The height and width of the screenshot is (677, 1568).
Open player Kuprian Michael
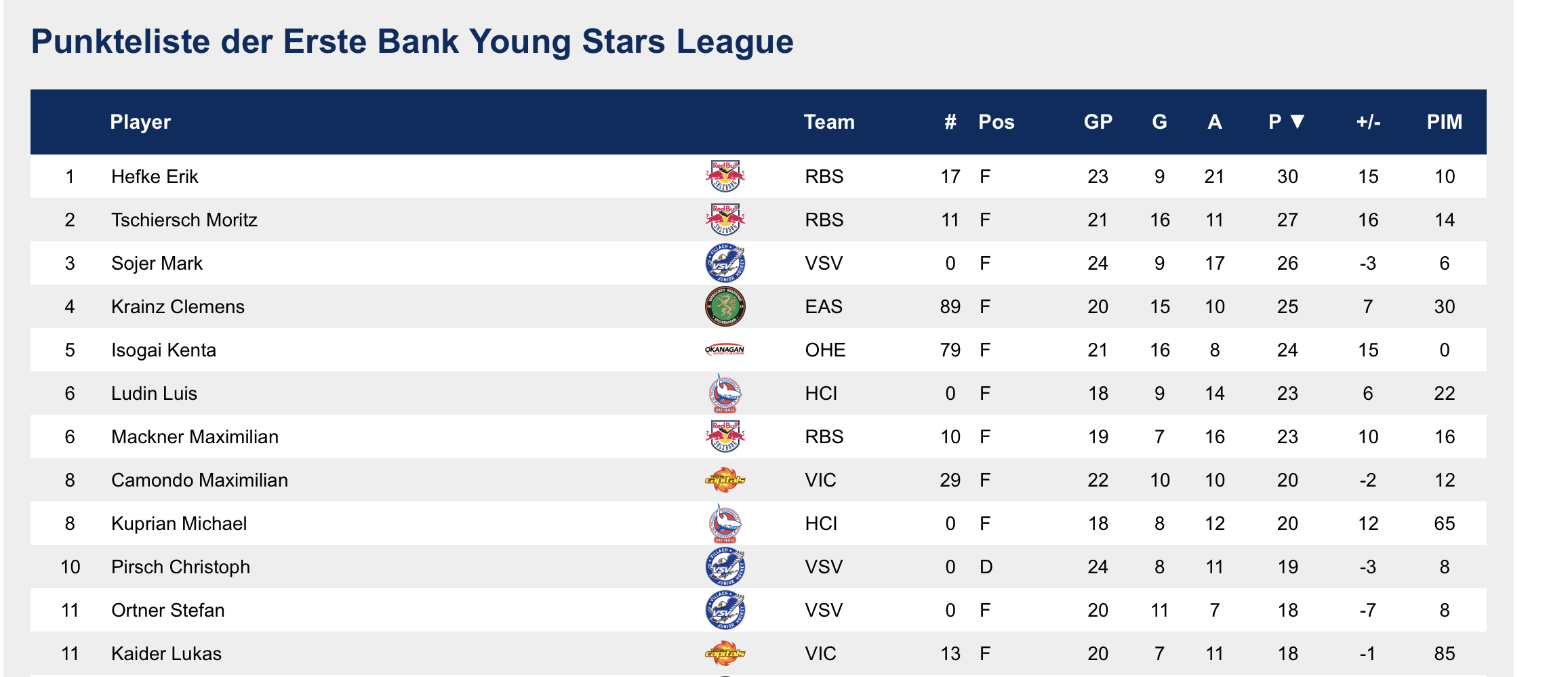pyautogui.click(x=179, y=524)
